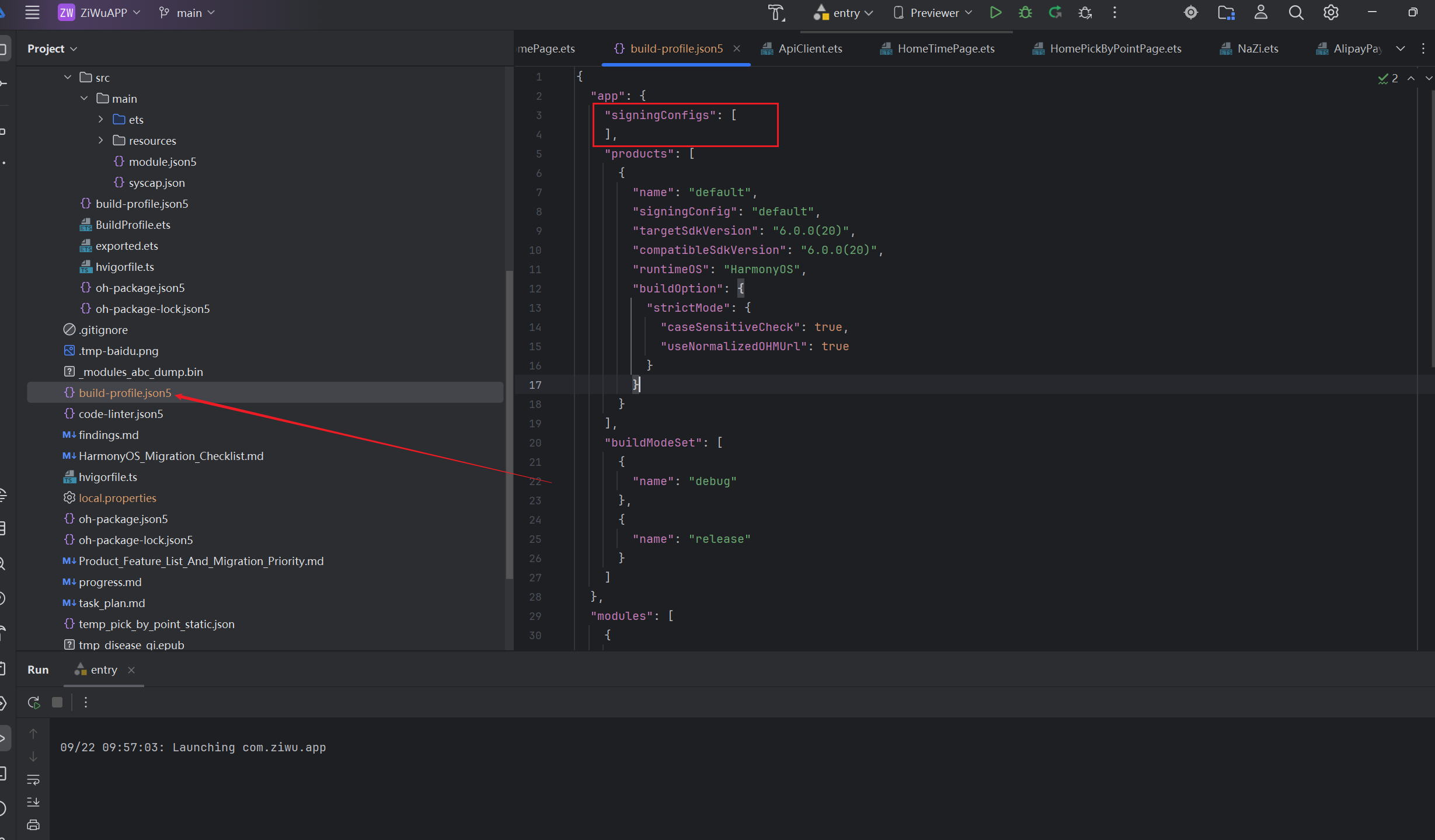This screenshot has height=840, width=1435.
Task: Open the main hamburger menu
Action: 32,12
